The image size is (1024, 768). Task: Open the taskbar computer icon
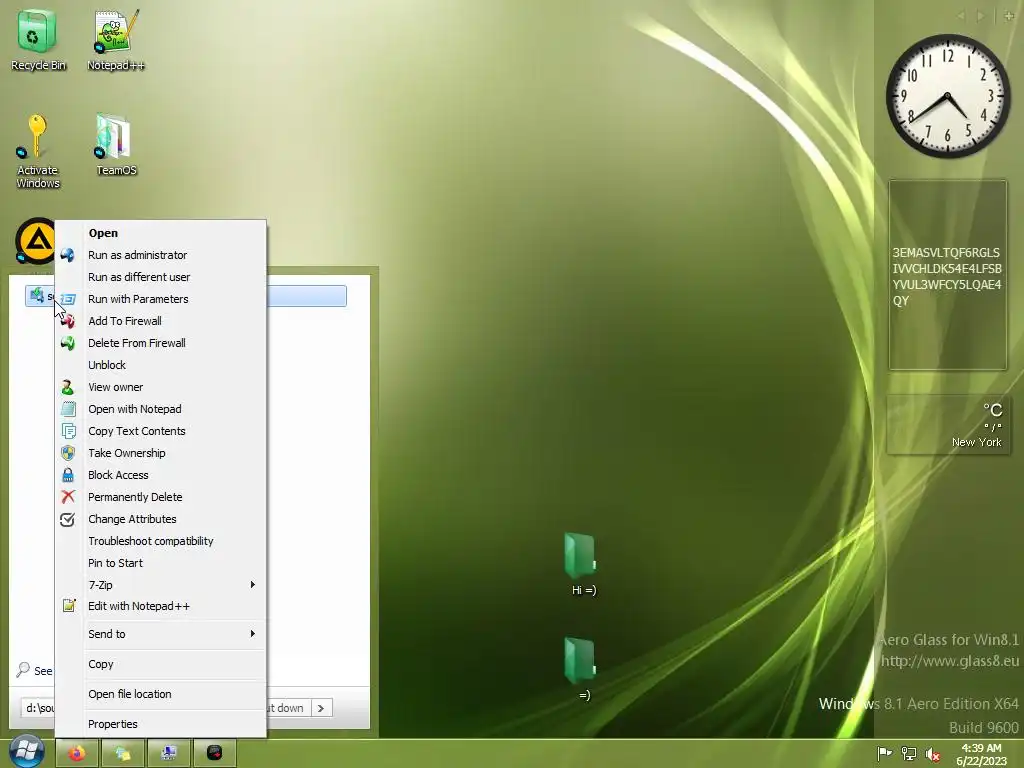168,753
